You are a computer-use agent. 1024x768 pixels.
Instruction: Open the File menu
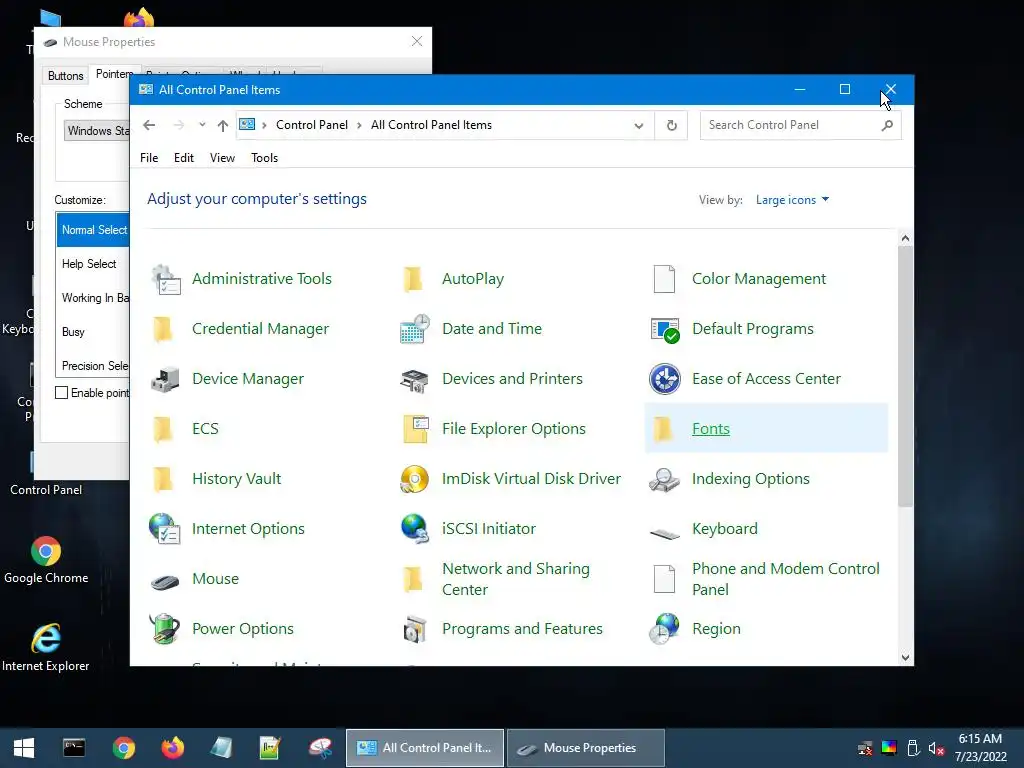[149, 158]
